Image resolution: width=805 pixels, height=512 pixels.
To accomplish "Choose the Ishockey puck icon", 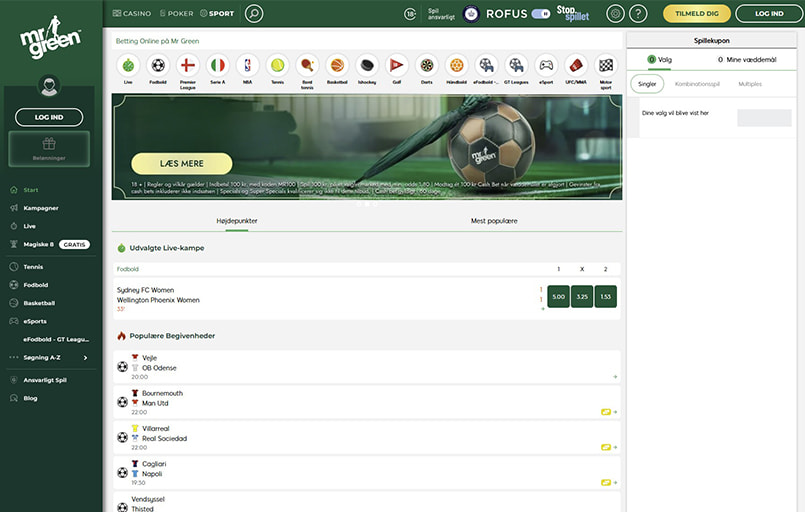I will 366,65.
